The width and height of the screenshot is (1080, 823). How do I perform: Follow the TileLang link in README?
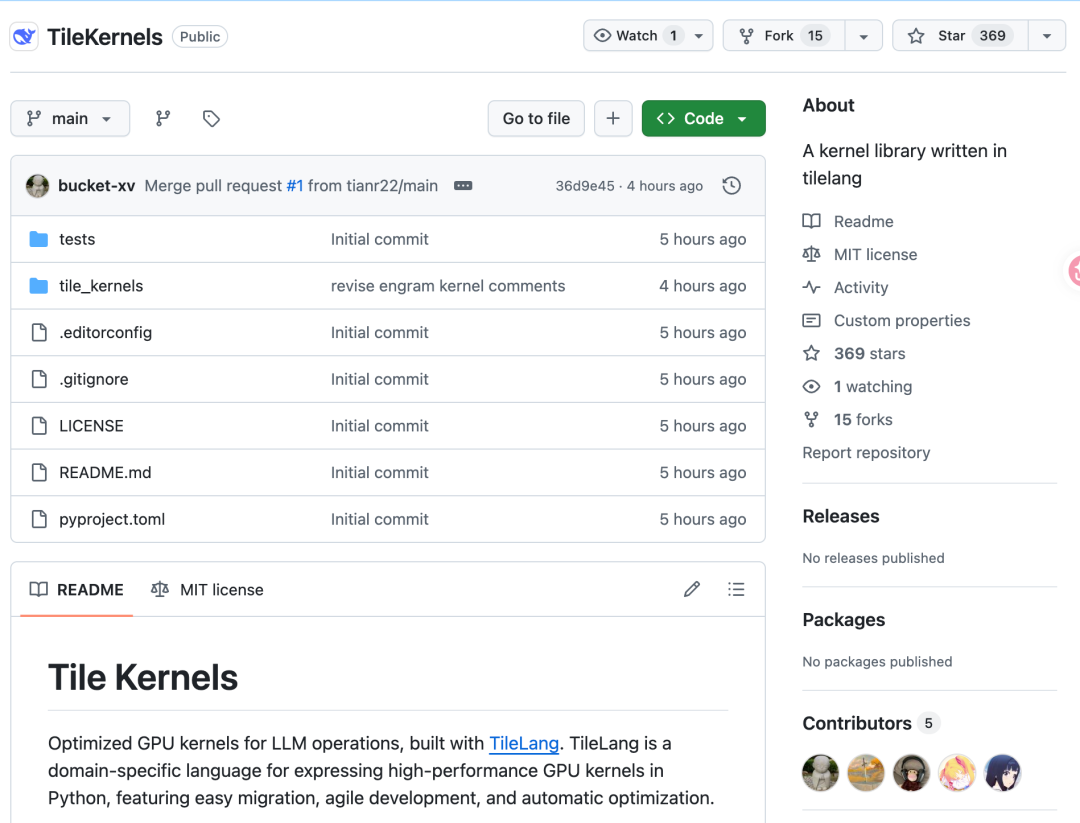523,744
